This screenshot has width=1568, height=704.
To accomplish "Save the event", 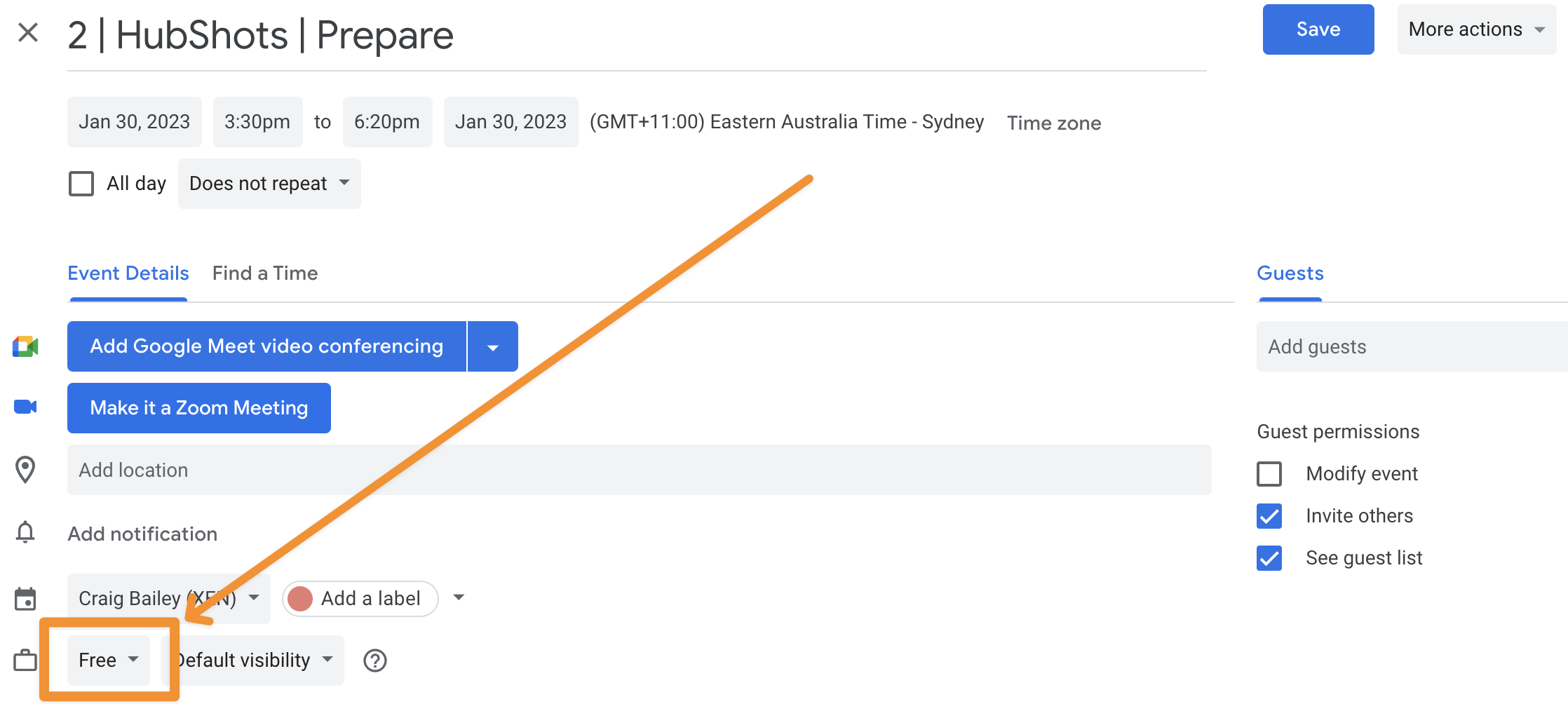I will 1318,29.
